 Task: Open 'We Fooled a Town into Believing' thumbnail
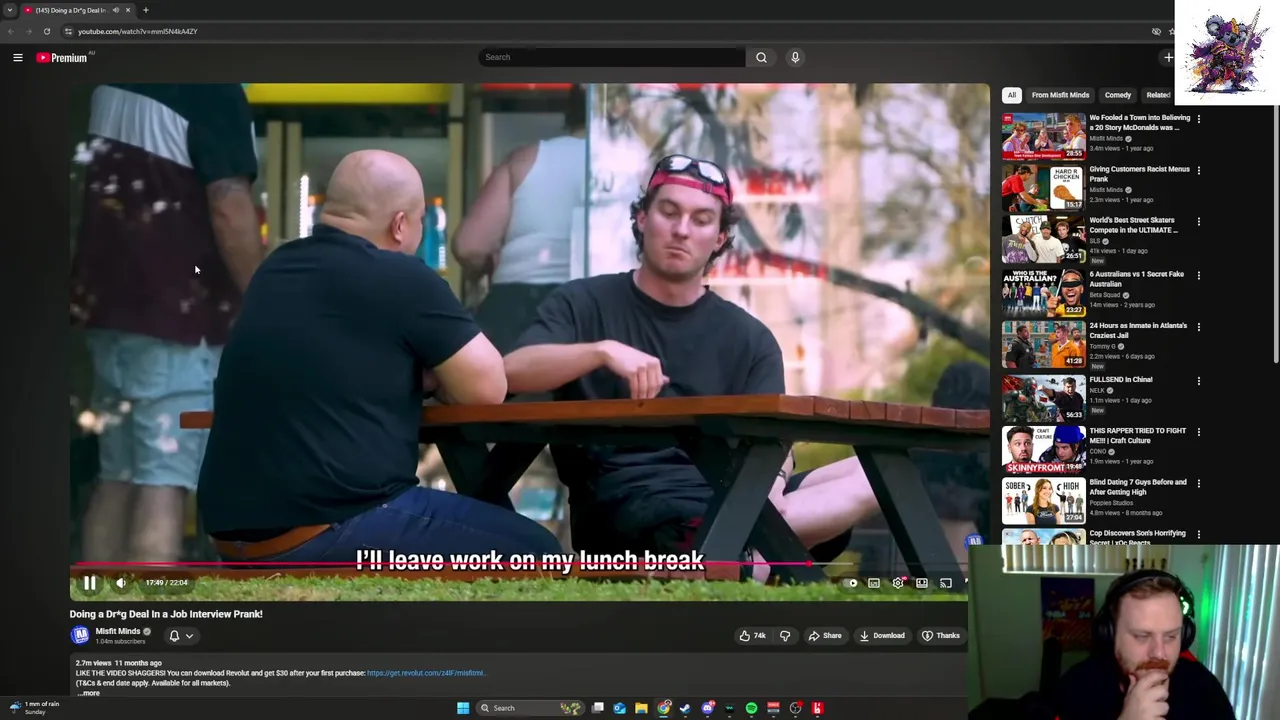click(x=1043, y=136)
